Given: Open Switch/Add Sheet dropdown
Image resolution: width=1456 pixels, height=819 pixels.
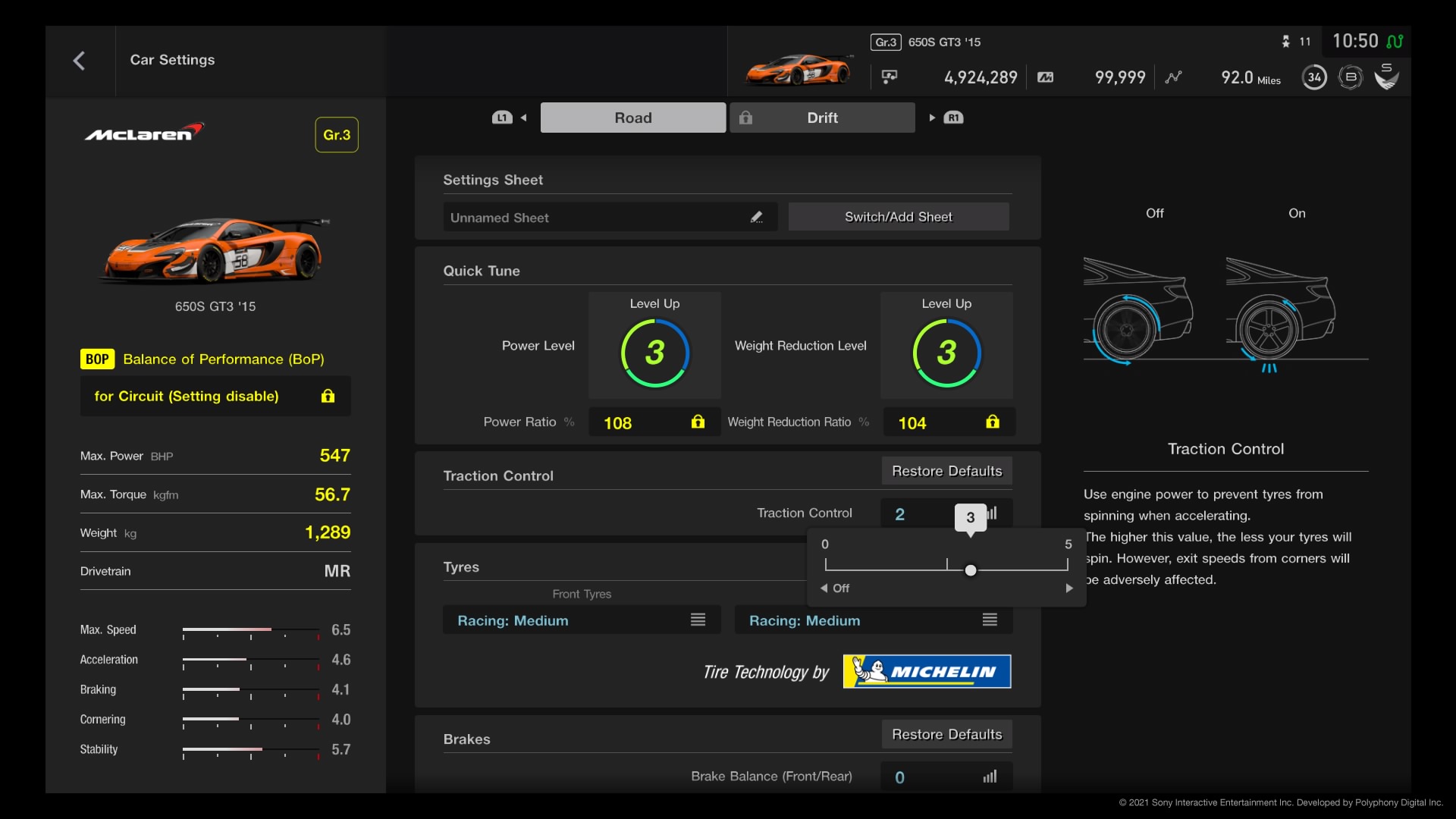Looking at the screenshot, I should pyautogui.click(x=897, y=216).
